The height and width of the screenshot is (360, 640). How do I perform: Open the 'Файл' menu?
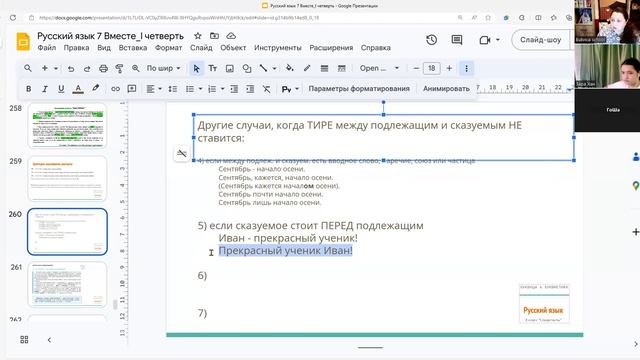[x=47, y=48]
